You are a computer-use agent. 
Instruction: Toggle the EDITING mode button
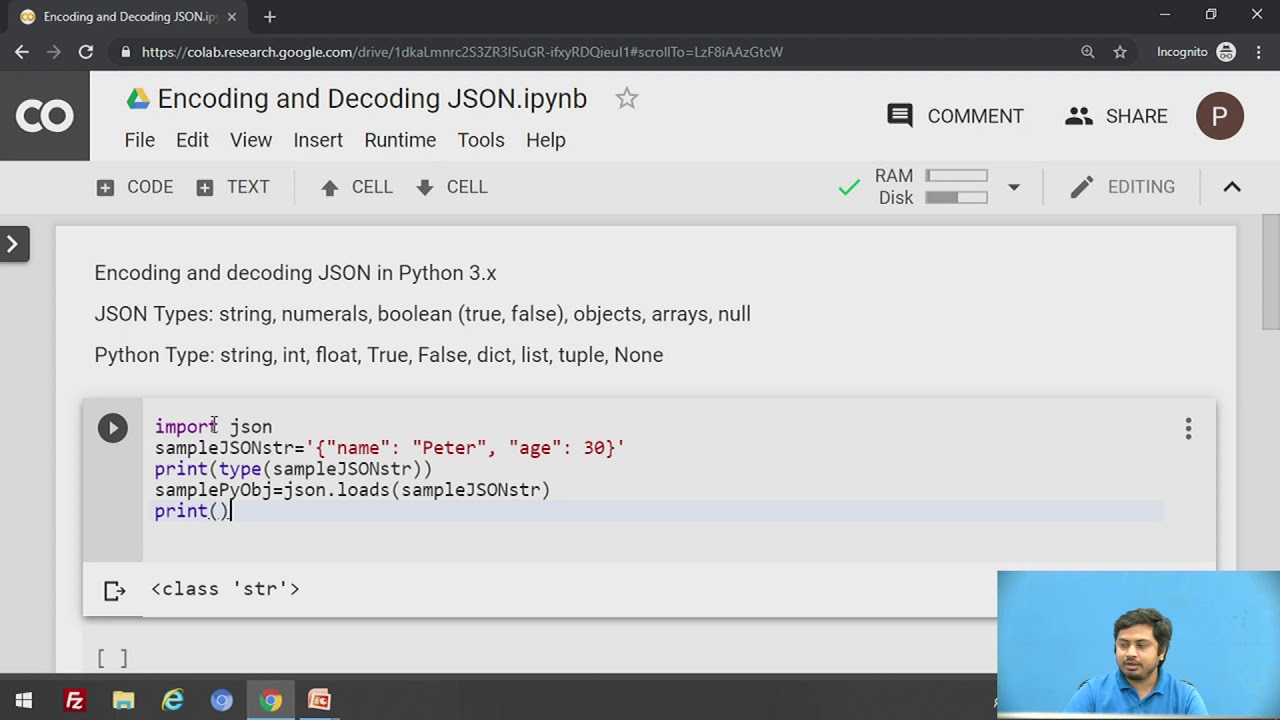(1122, 187)
